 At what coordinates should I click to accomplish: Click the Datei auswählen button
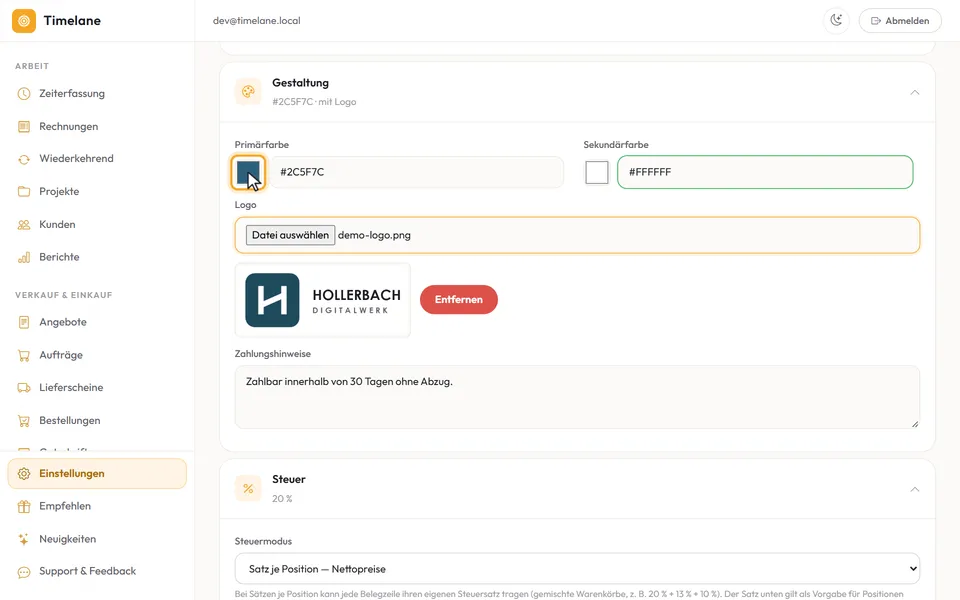[x=290, y=235]
